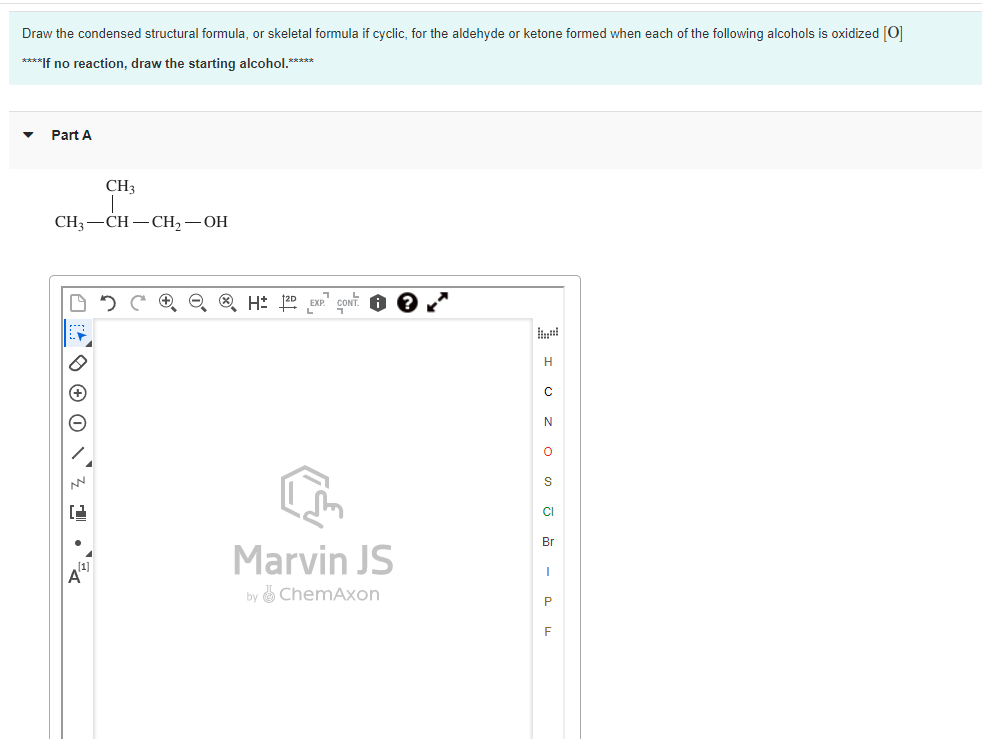Select the increase charge plus tool
982x739 pixels.
(78, 393)
